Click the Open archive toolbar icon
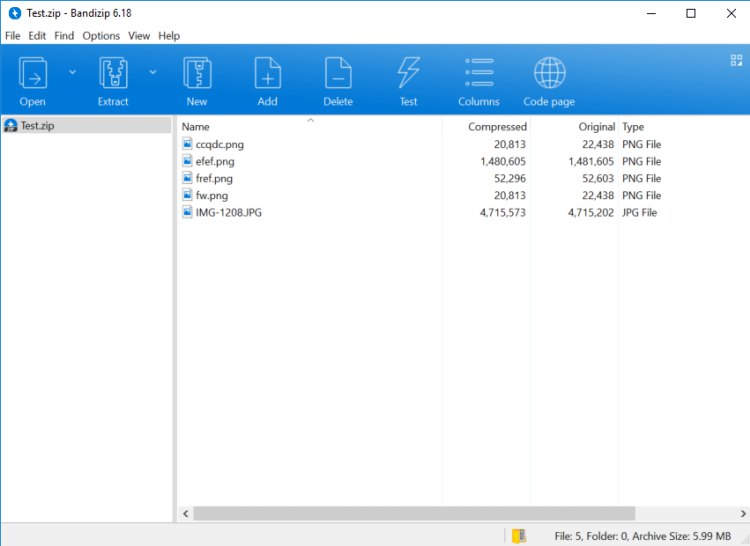Screen dimensions: 750x546 pyautogui.click(x=33, y=75)
